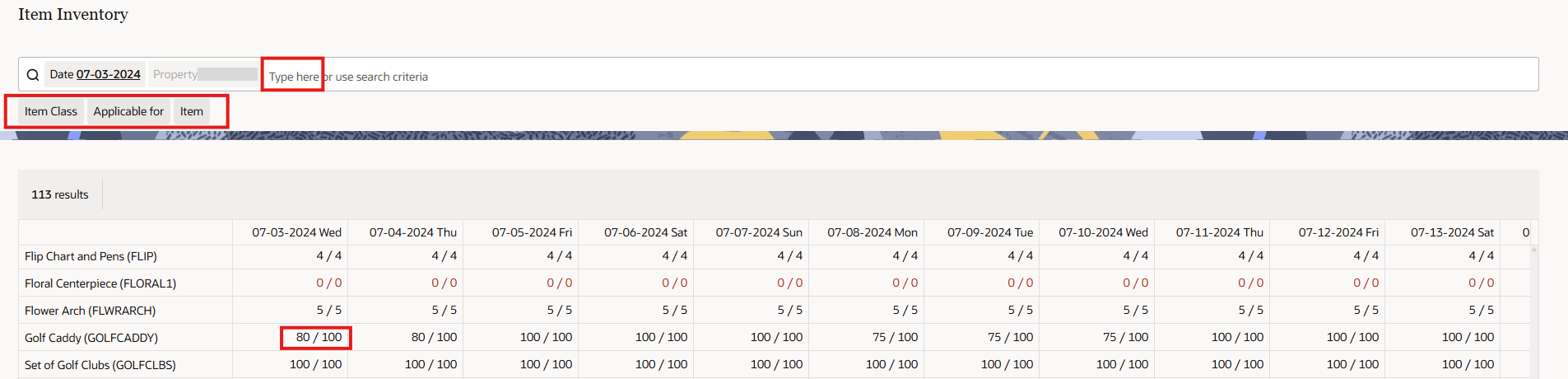Click Flower Arch 5 / 5 on 07-06-2024

click(x=675, y=310)
